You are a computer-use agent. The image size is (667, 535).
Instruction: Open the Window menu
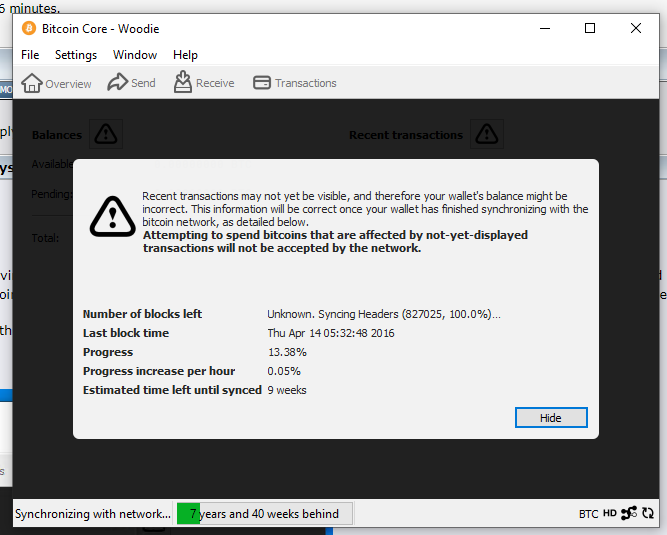(135, 55)
